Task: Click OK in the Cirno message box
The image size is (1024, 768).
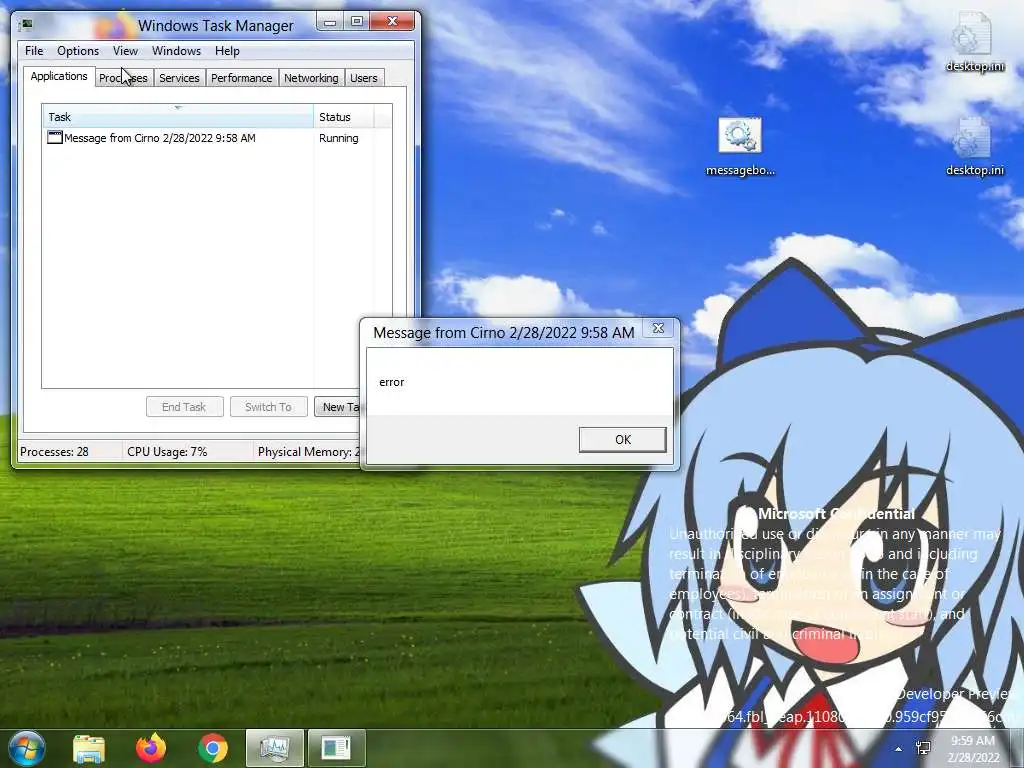Action: [622, 440]
